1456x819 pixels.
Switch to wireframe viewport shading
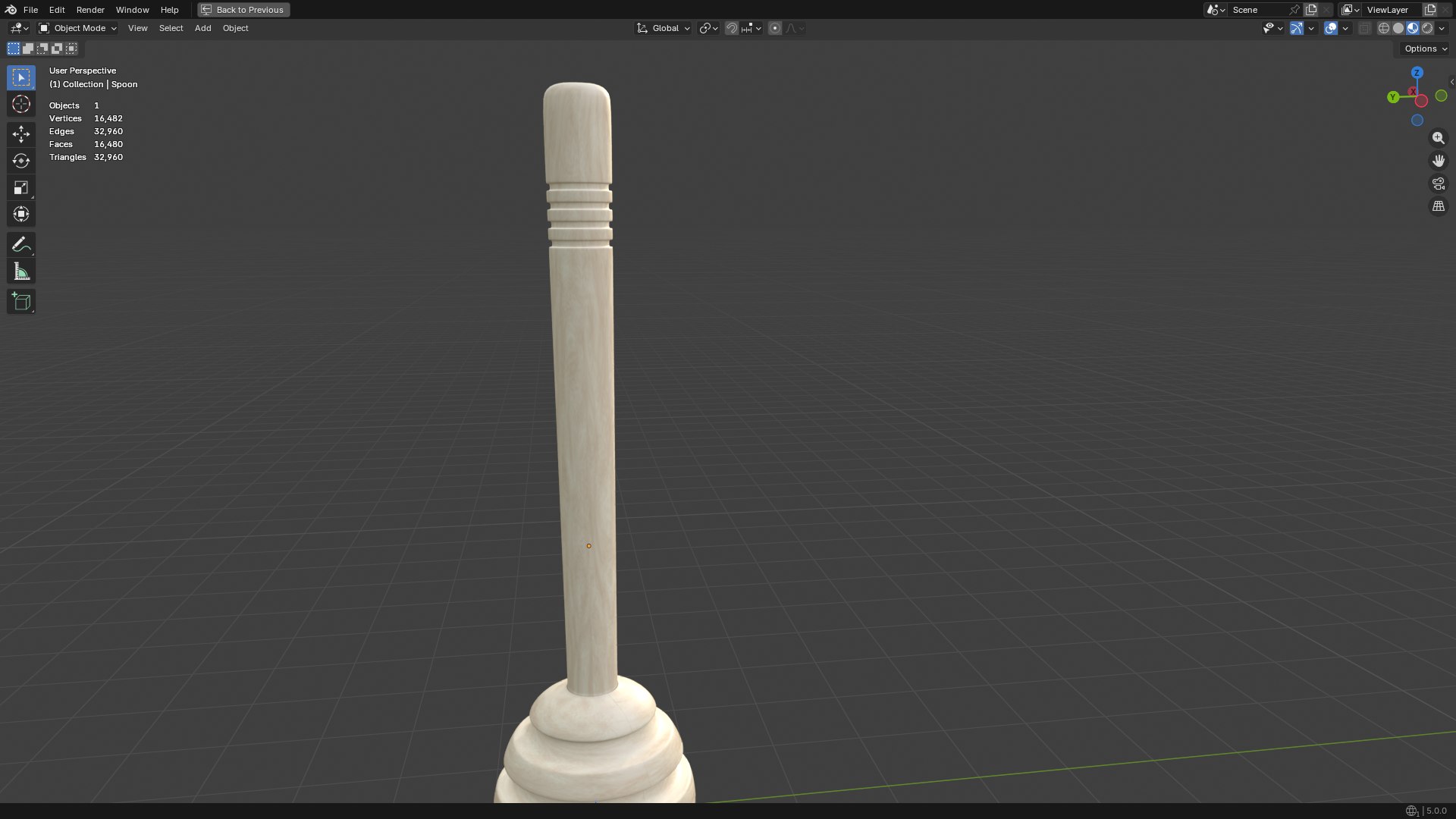pos(1383,28)
